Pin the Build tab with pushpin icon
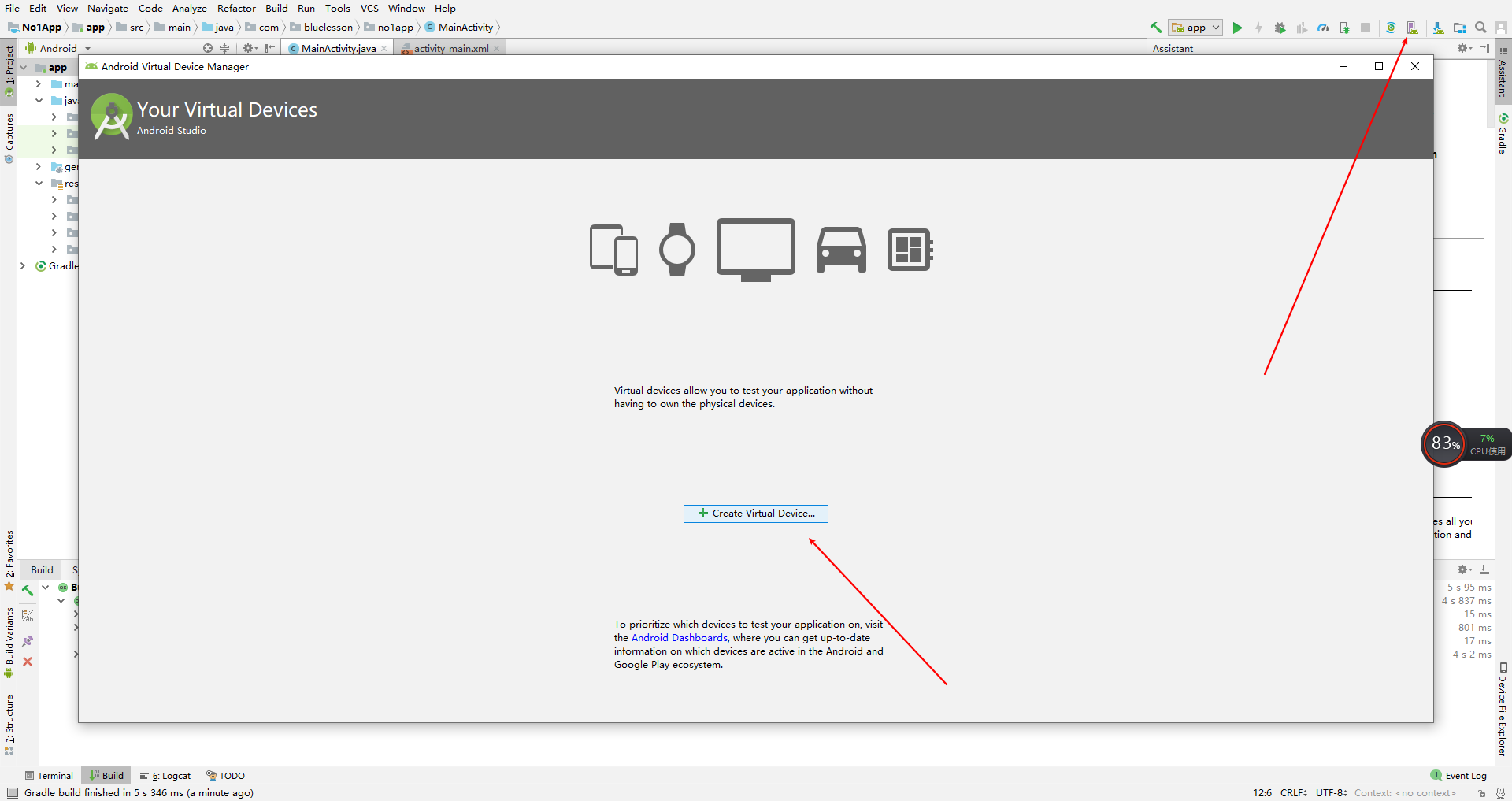 tap(28, 641)
